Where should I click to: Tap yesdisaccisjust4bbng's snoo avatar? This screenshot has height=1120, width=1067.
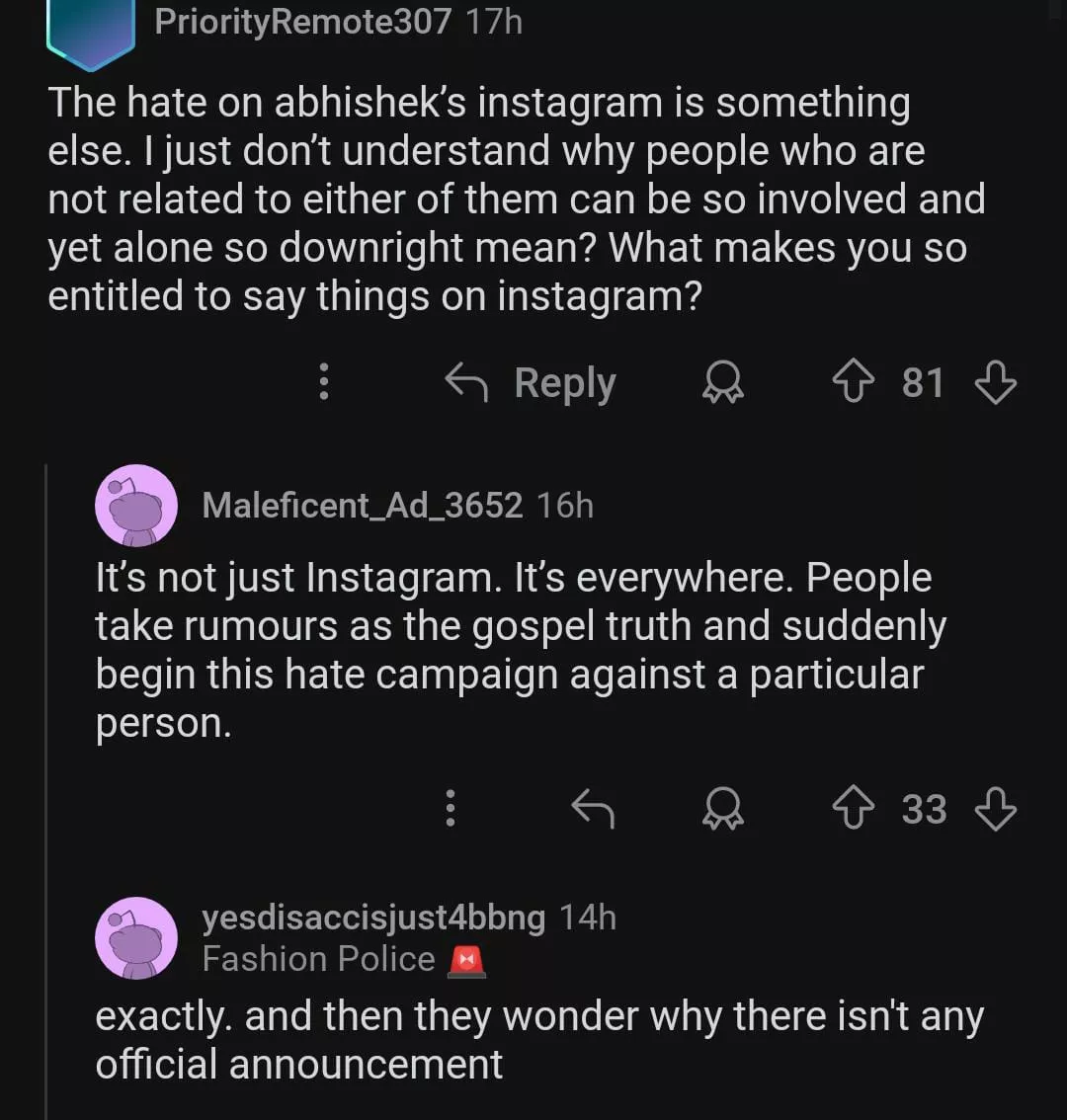tap(136, 938)
